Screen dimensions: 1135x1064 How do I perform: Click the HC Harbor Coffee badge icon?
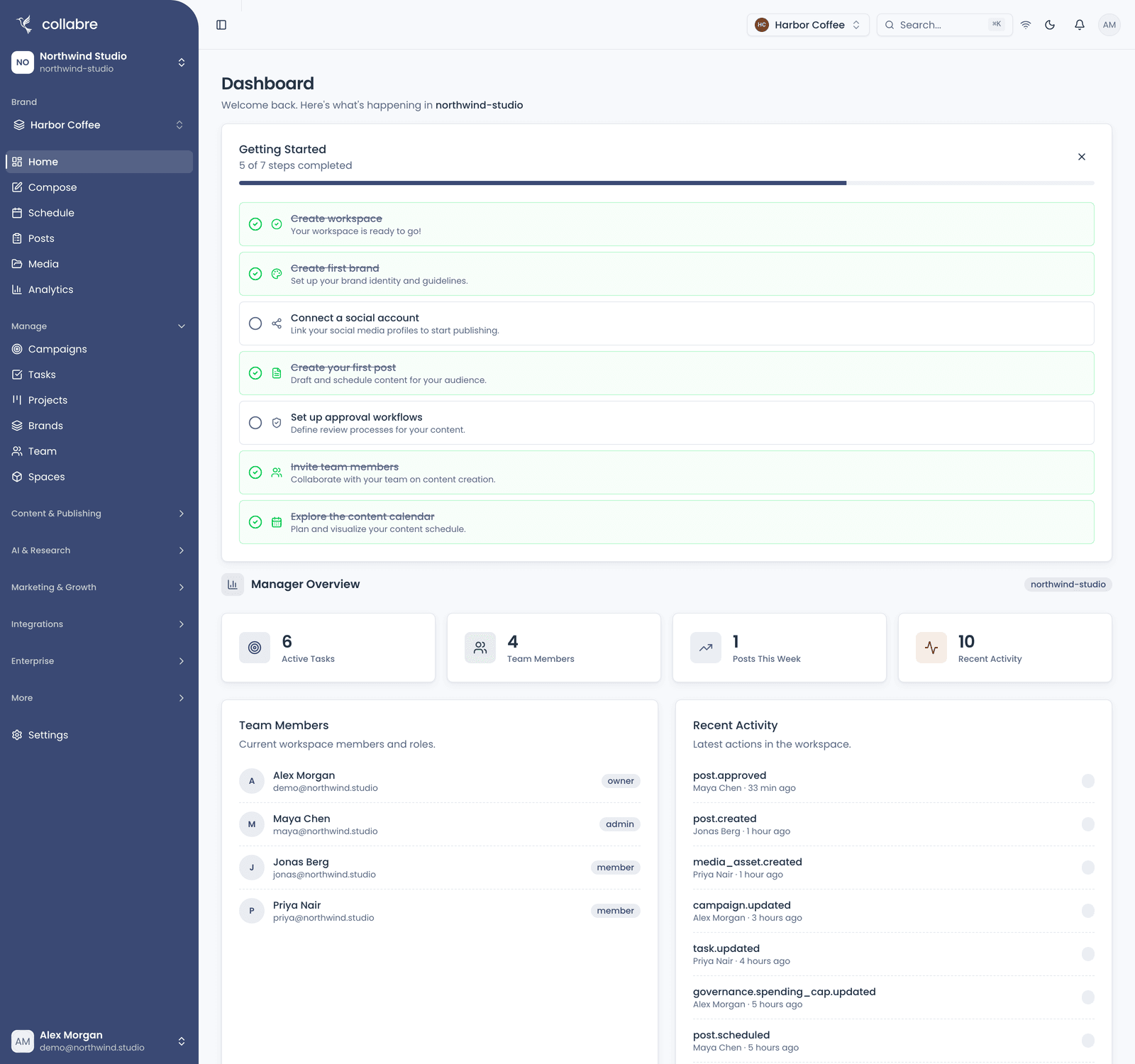coord(762,25)
